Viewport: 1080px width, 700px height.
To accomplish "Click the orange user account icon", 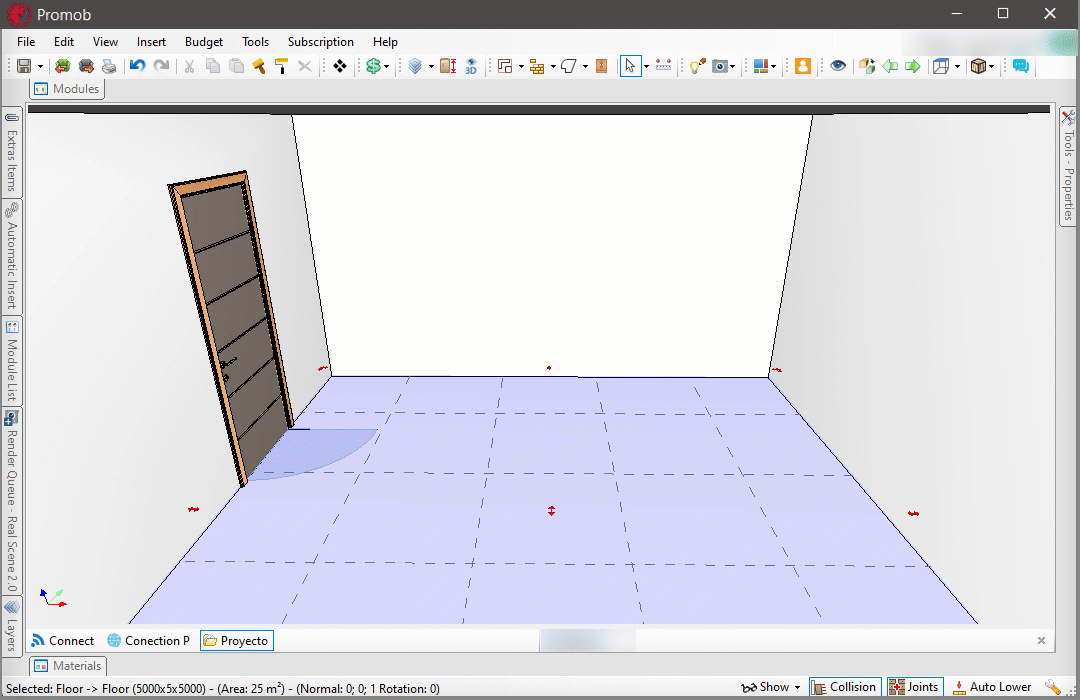I will 802,66.
